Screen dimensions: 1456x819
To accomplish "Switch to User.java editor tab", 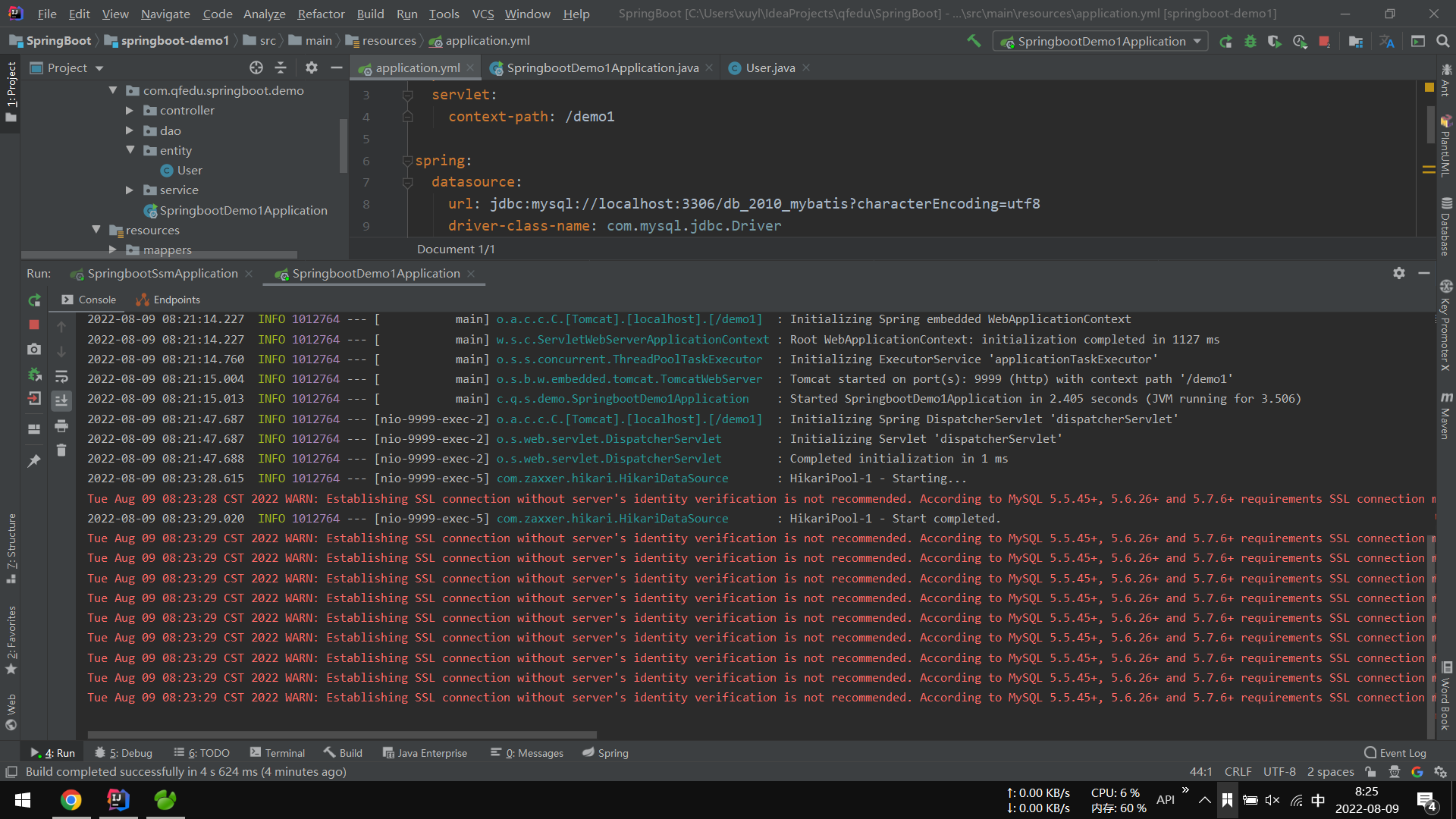I will tap(770, 67).
